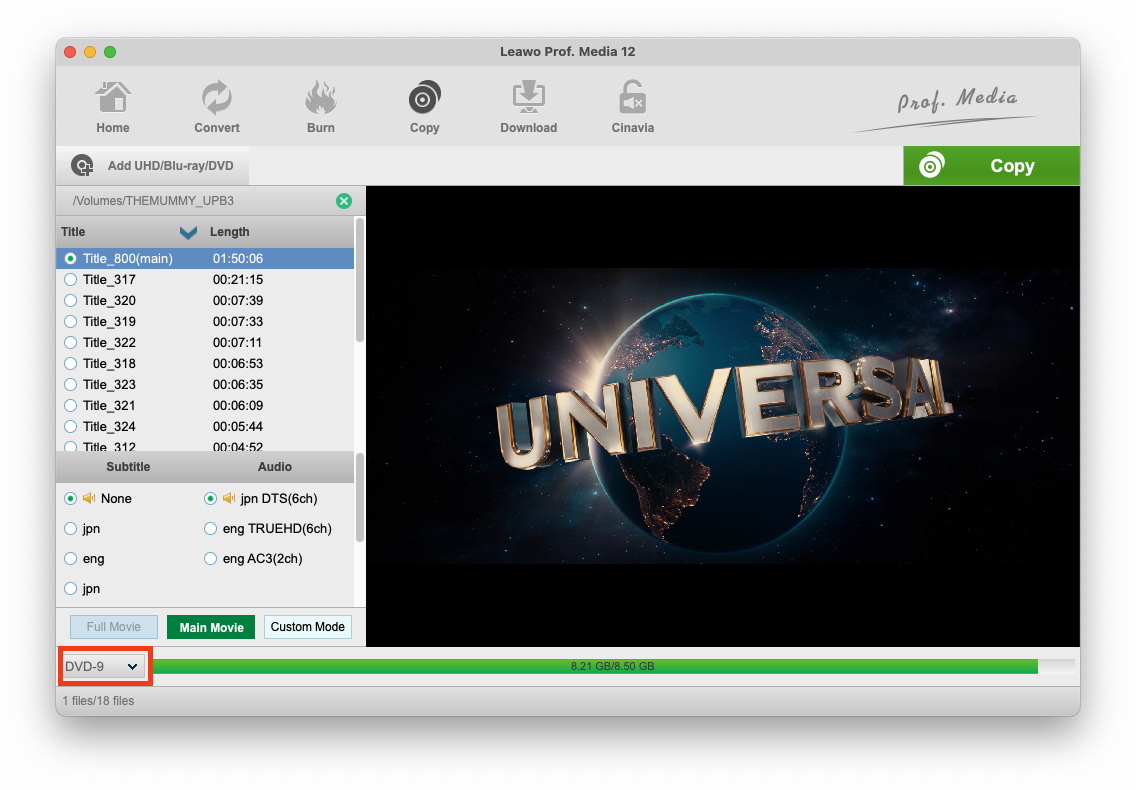
Task: Open the Download module icon
Action: point(529,98)
